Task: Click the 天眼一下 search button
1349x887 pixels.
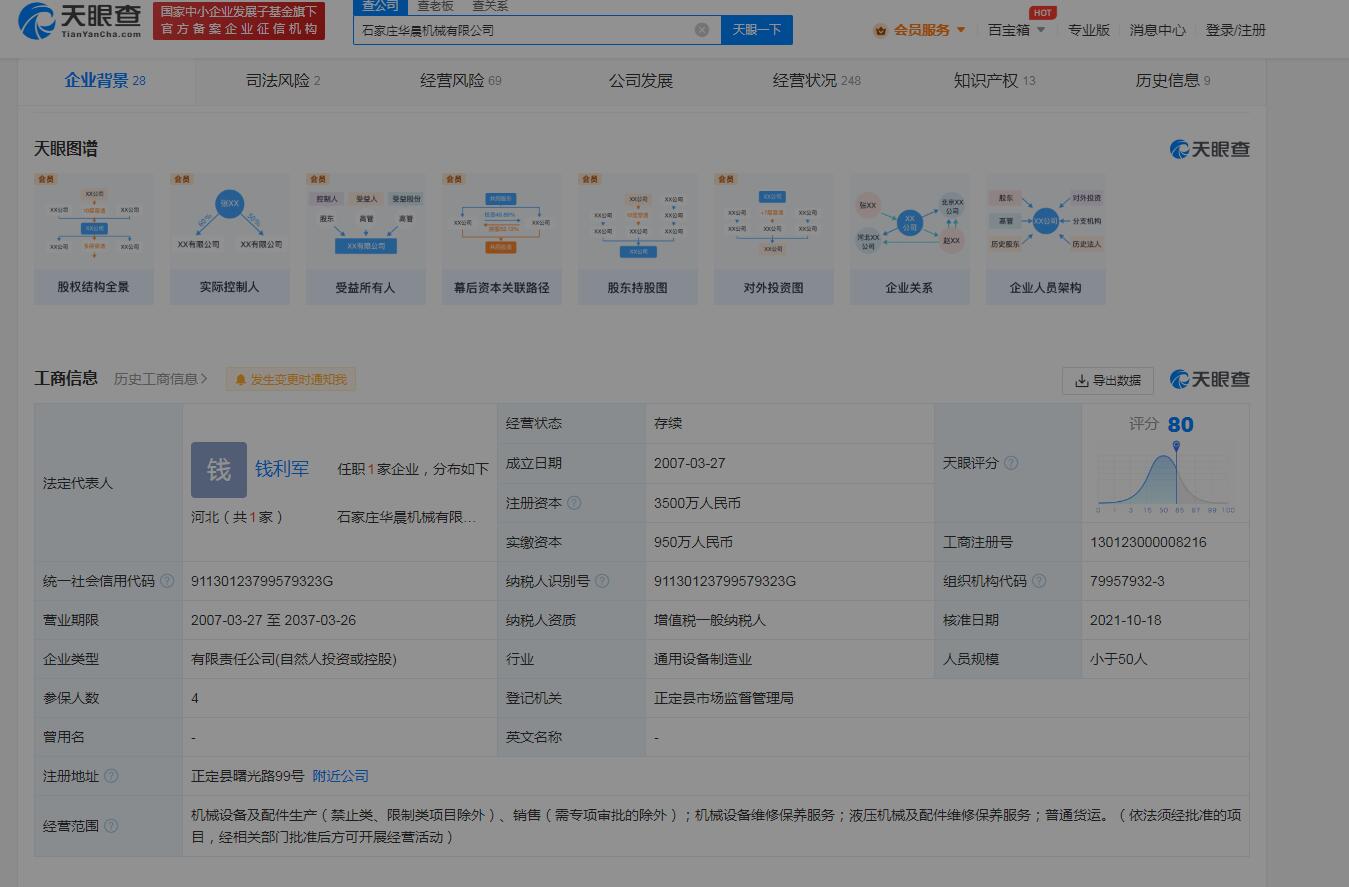Action: tap(757, 30)
